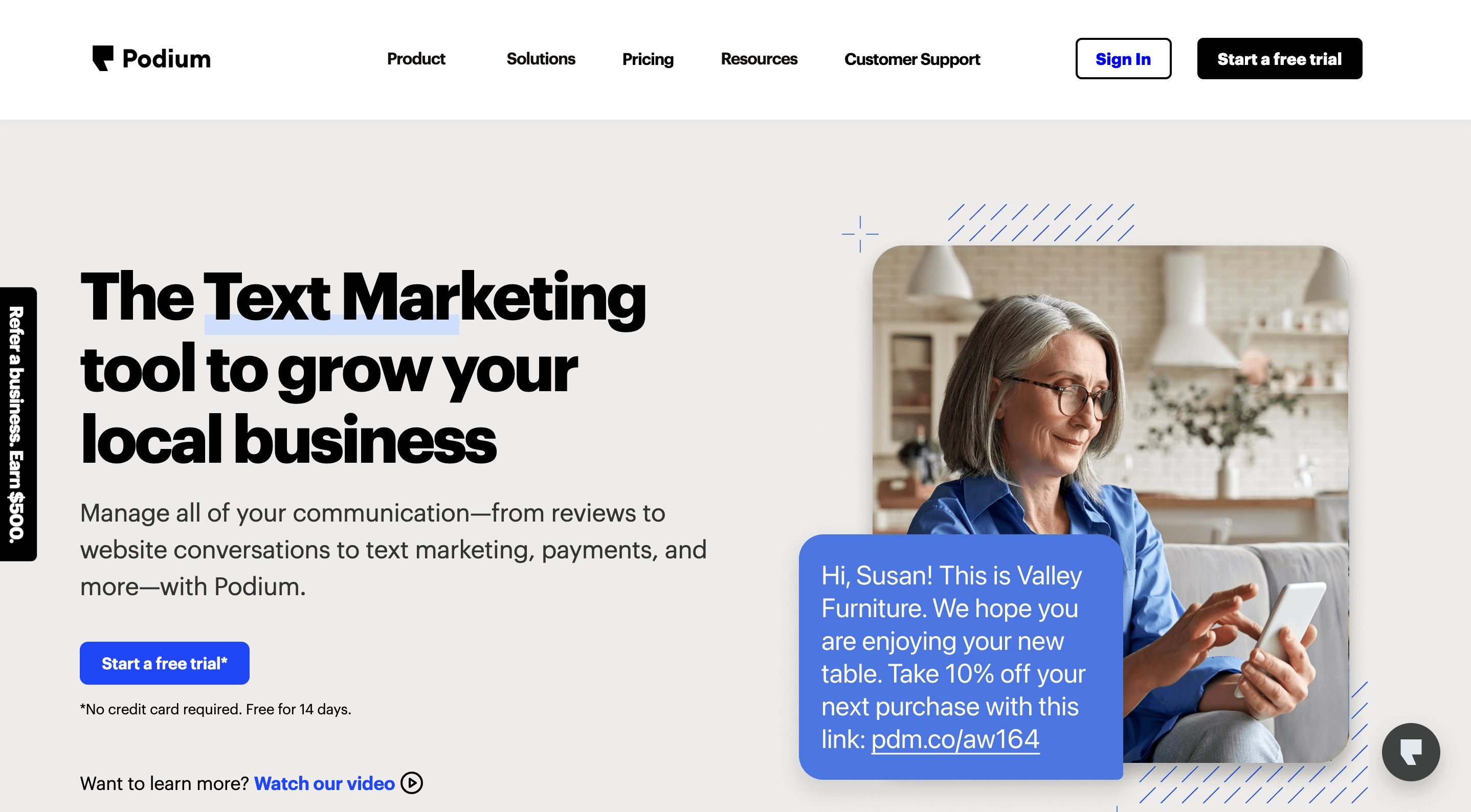Screen dimensions: 1471x812
Task: Open Customer Support in navigation
Action: click(x=912, y=59)
